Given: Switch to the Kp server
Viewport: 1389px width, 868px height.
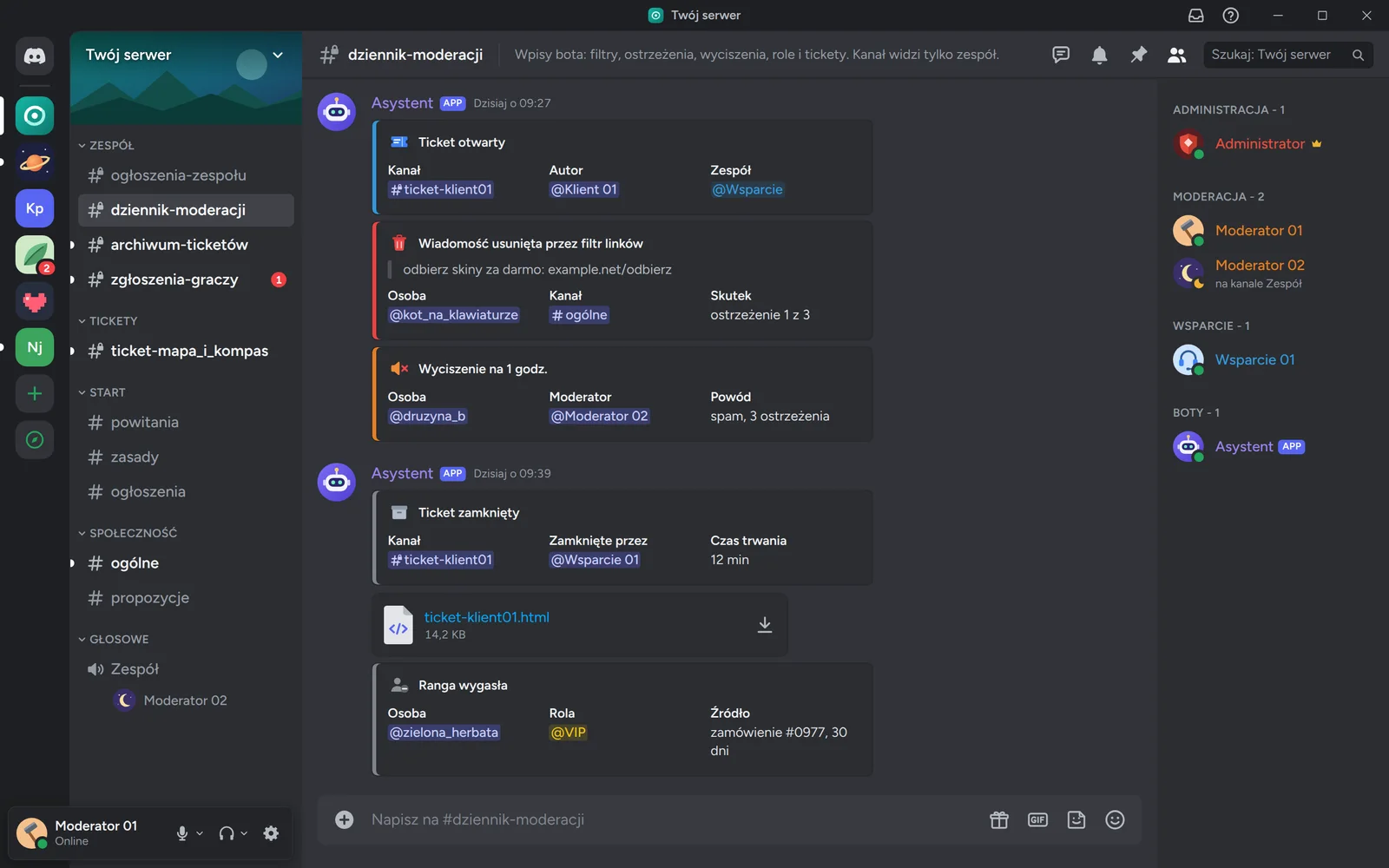Looking at the screenshot, I should click(35, 208).
